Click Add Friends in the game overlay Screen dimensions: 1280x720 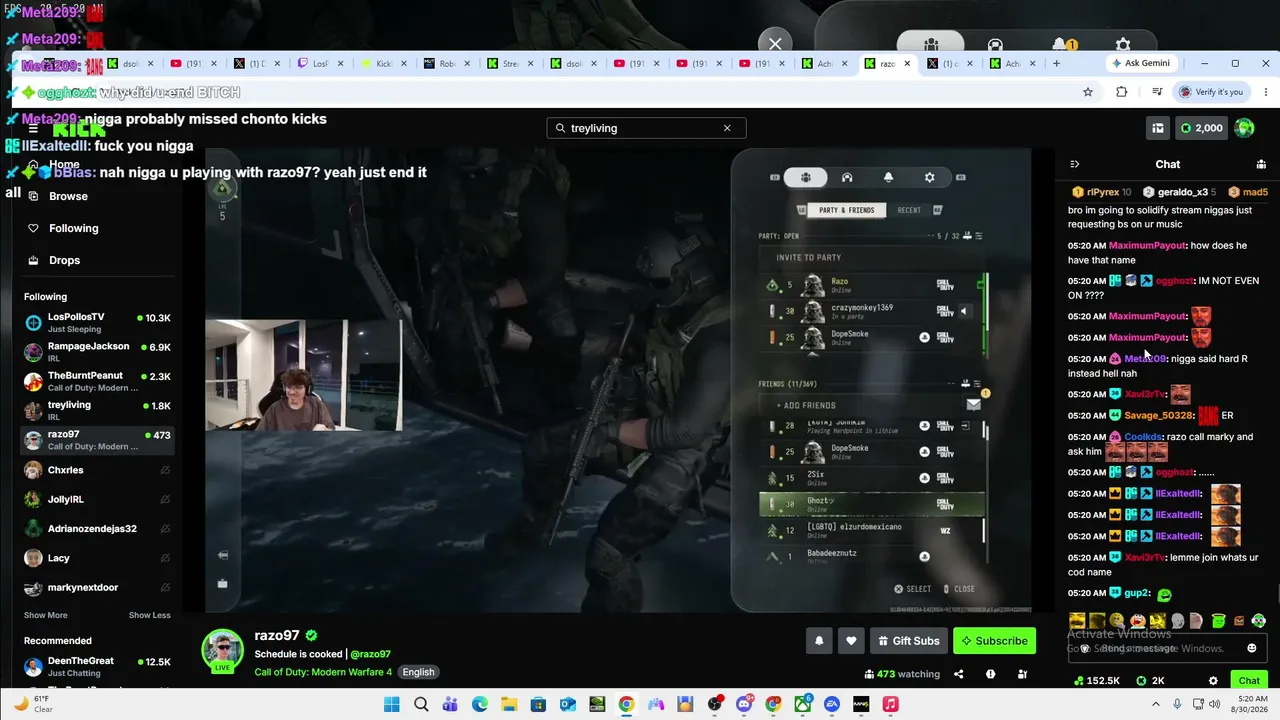(x=806, y=405)
